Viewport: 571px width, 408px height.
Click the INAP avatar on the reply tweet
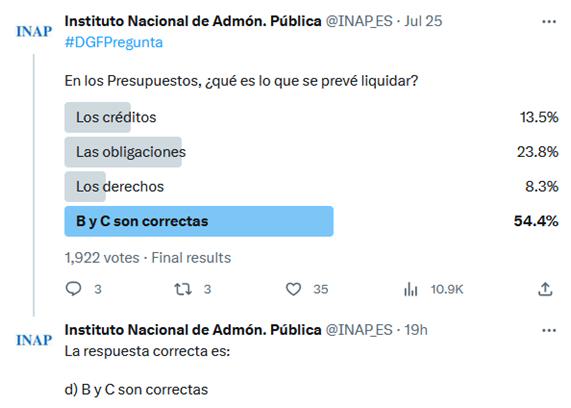click(x=34, y=340)
